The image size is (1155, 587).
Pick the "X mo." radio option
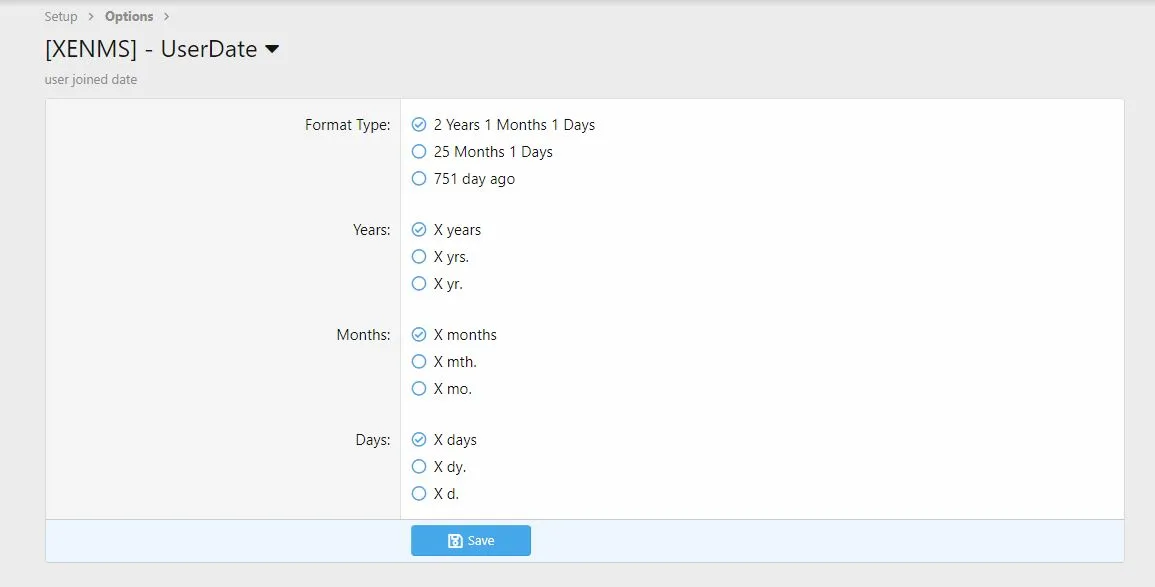pos(419,389)
